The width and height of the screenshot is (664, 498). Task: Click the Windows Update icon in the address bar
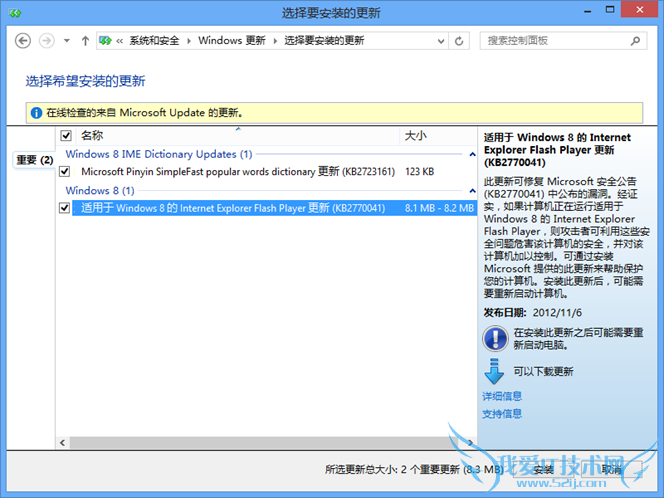[x=105, y=41]
